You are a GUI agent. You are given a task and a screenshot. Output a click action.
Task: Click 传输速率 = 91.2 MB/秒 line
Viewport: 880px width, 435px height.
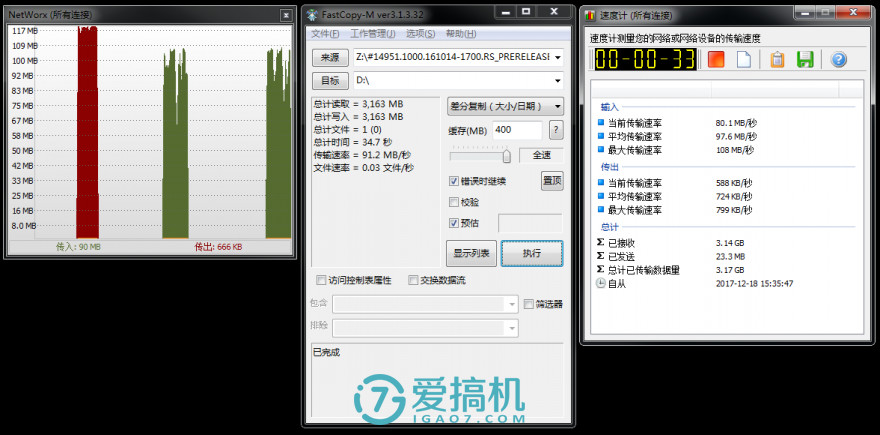[x=361, y=155]
